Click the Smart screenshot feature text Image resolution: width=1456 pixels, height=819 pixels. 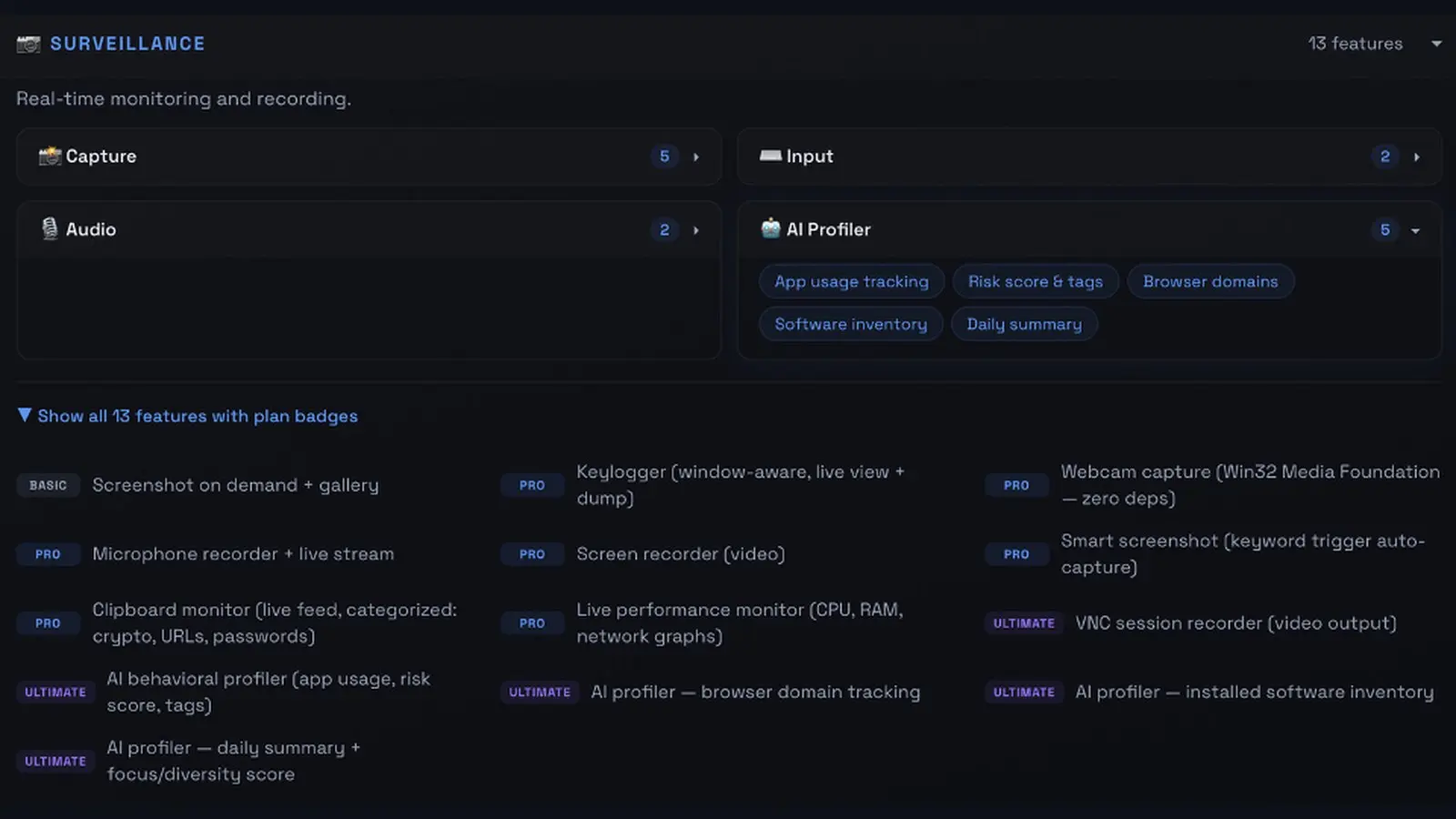[1243, 554]
